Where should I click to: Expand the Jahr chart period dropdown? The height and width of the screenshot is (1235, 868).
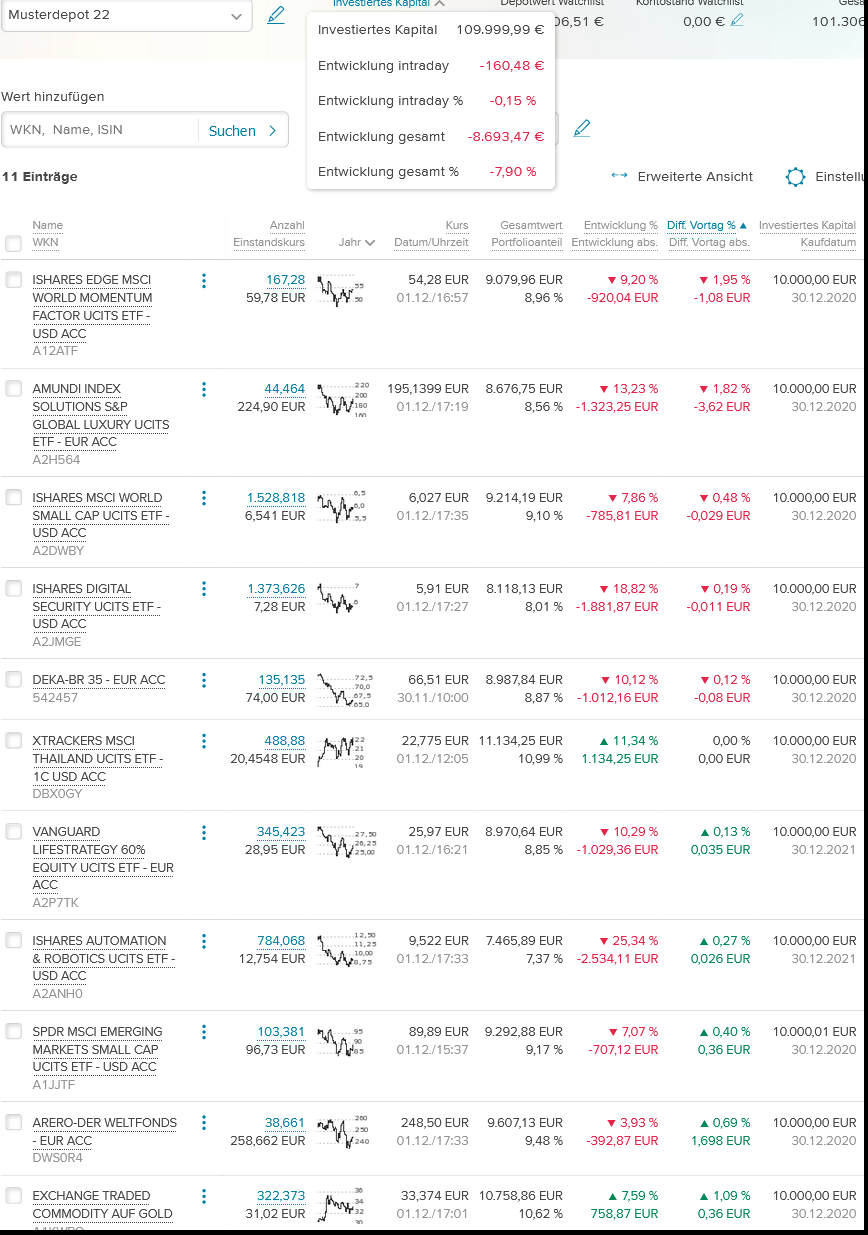coord(357,243)
